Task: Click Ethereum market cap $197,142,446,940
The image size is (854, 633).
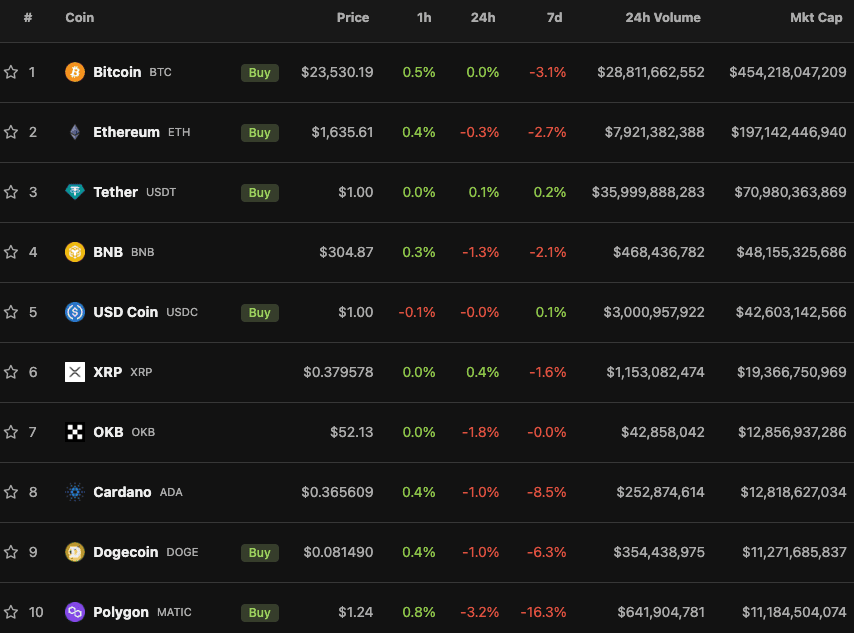Action: (x=789, y=132)
